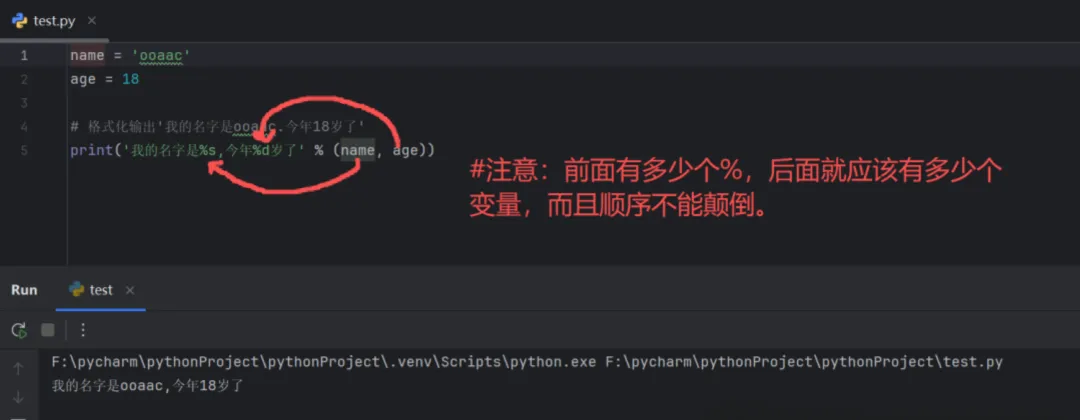Image resolution: width=1080 pixels, height=420 pixels.
Task: Click the Python icon on Run 'test' tab
Action: click(77, 289)
